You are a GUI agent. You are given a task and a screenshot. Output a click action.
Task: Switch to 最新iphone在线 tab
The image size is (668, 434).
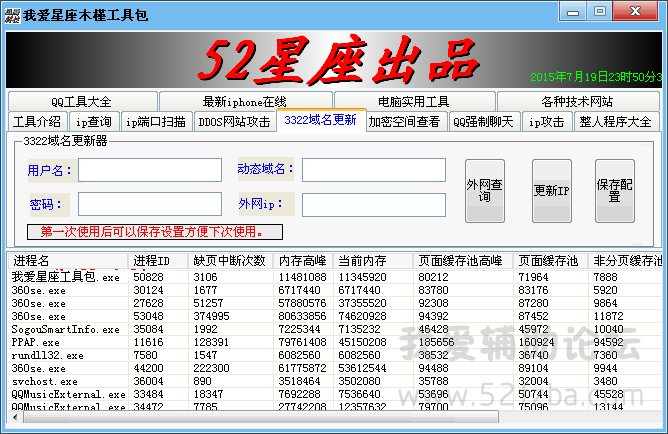(245, 101)
